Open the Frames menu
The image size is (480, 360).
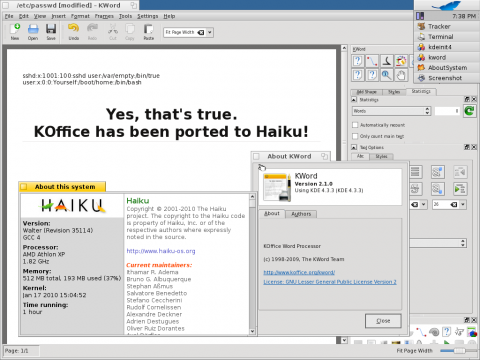(104, 16)
